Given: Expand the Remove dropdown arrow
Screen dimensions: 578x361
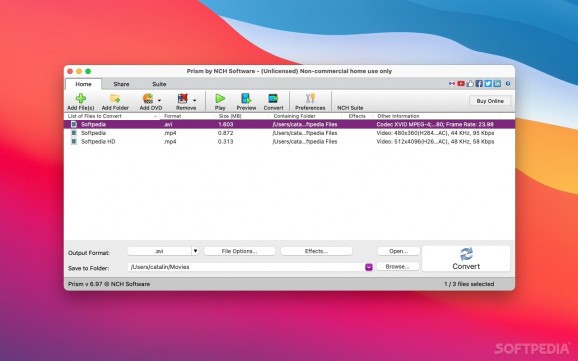Looking at the screenshot, I should [x=195, y=100].
